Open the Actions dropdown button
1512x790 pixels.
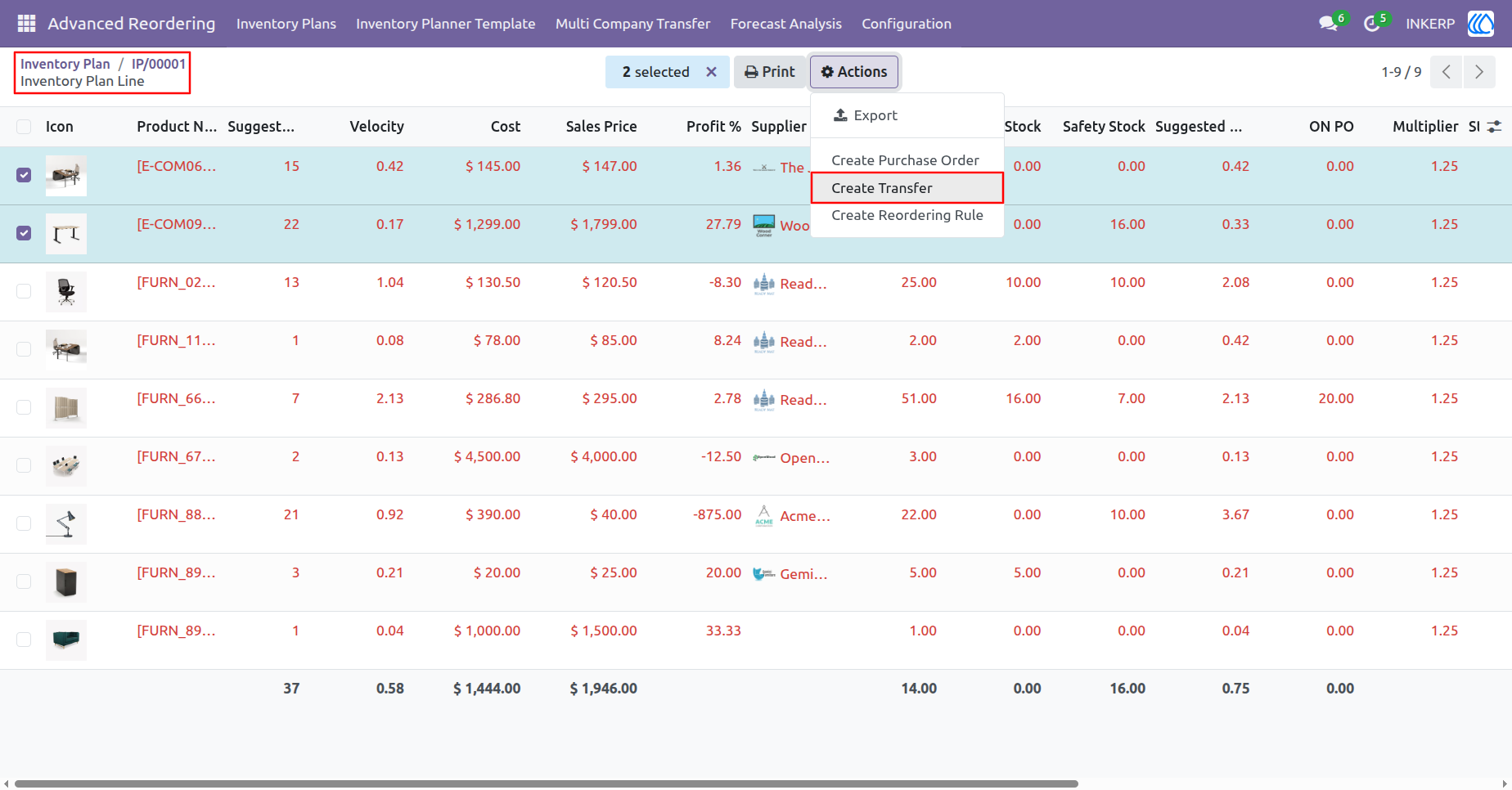tap(854, 72)
